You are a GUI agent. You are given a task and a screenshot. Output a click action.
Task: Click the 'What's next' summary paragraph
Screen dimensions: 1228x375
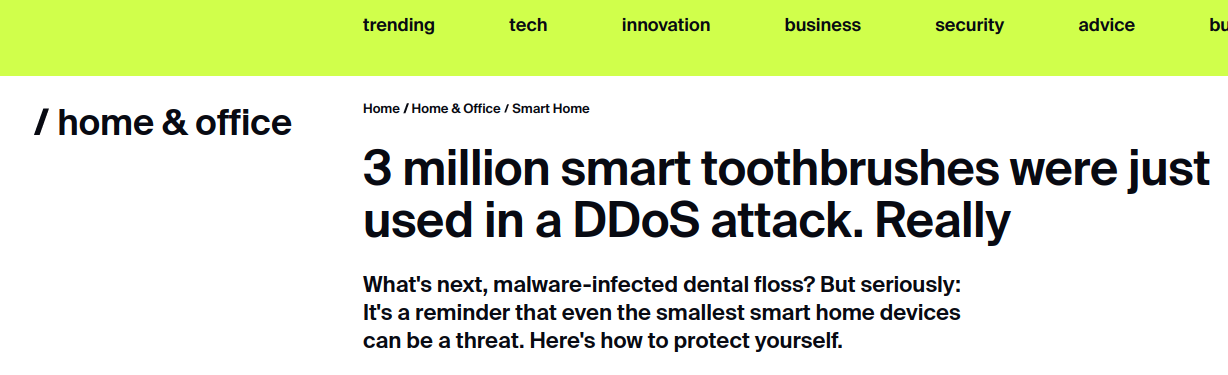tap(662, 312)
